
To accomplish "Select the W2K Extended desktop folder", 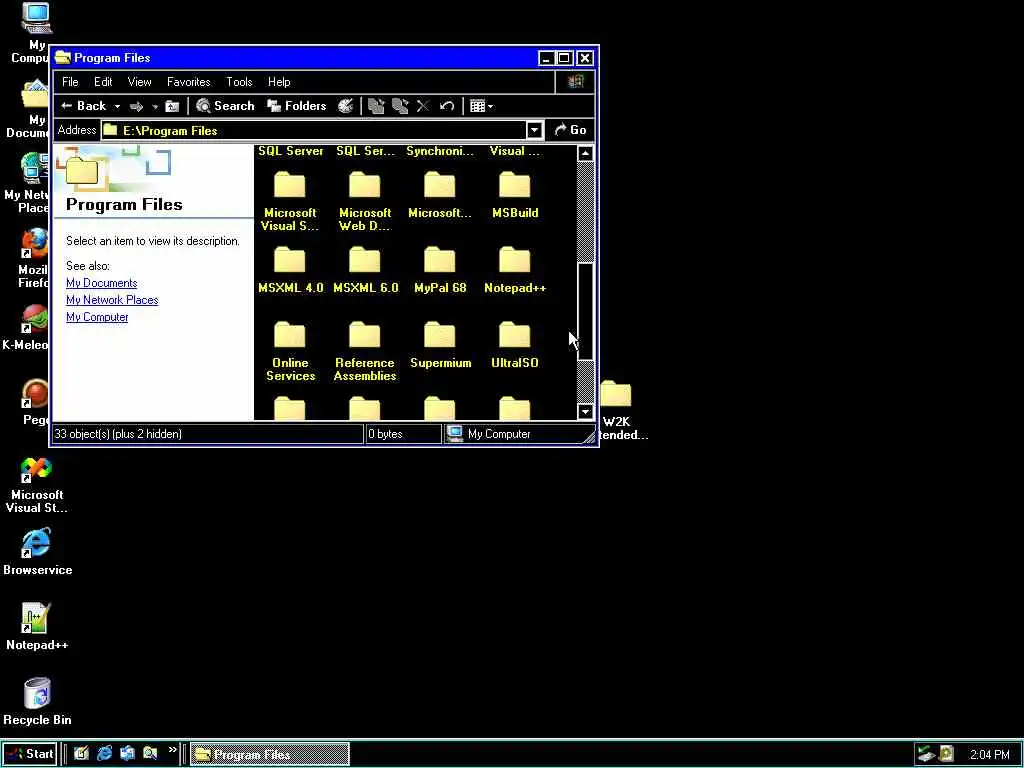I will pyautogui.click(x=616, y=410).
